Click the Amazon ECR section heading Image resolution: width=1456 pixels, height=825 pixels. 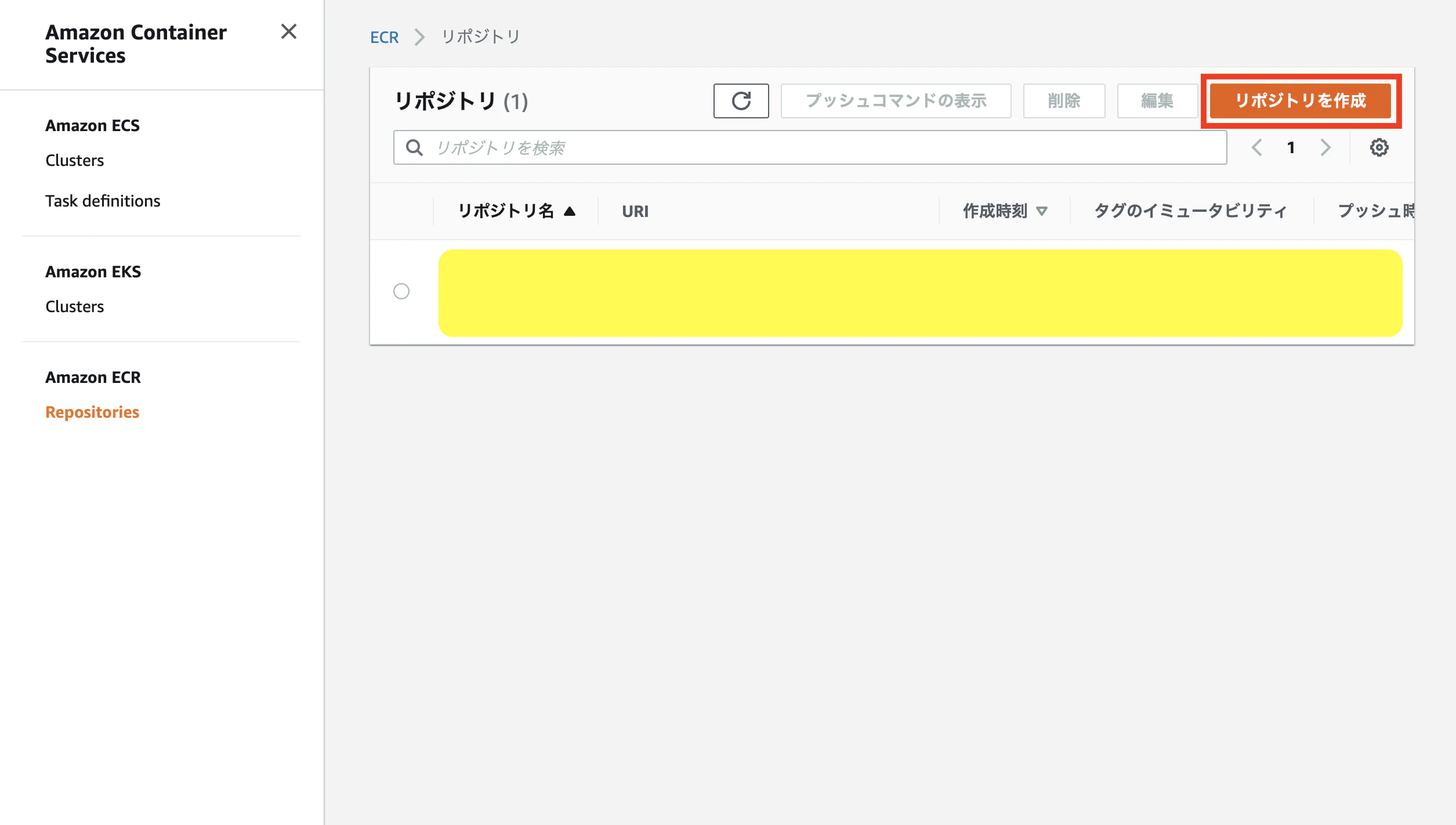coord(93,377)
